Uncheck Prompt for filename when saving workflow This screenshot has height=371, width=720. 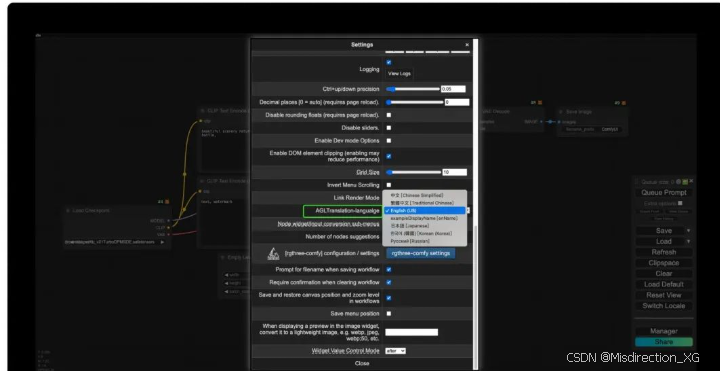point(389,270)
